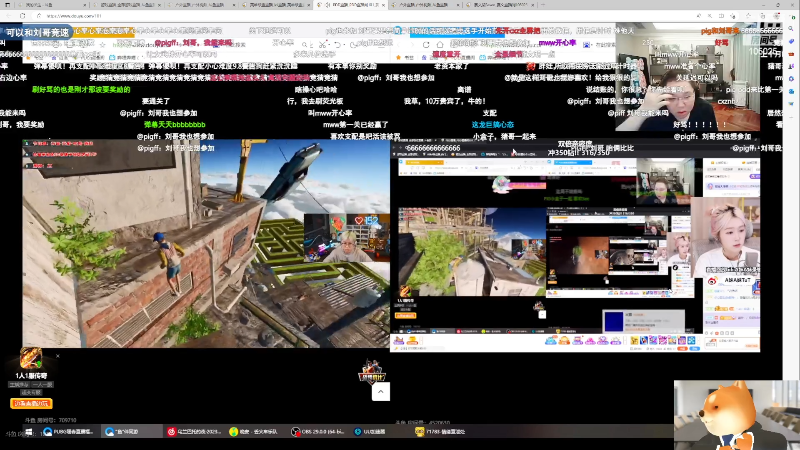Open the red toolbox sidebar icon
The height and width of the screenshot is (450, 800).
(x=791, y=54)
